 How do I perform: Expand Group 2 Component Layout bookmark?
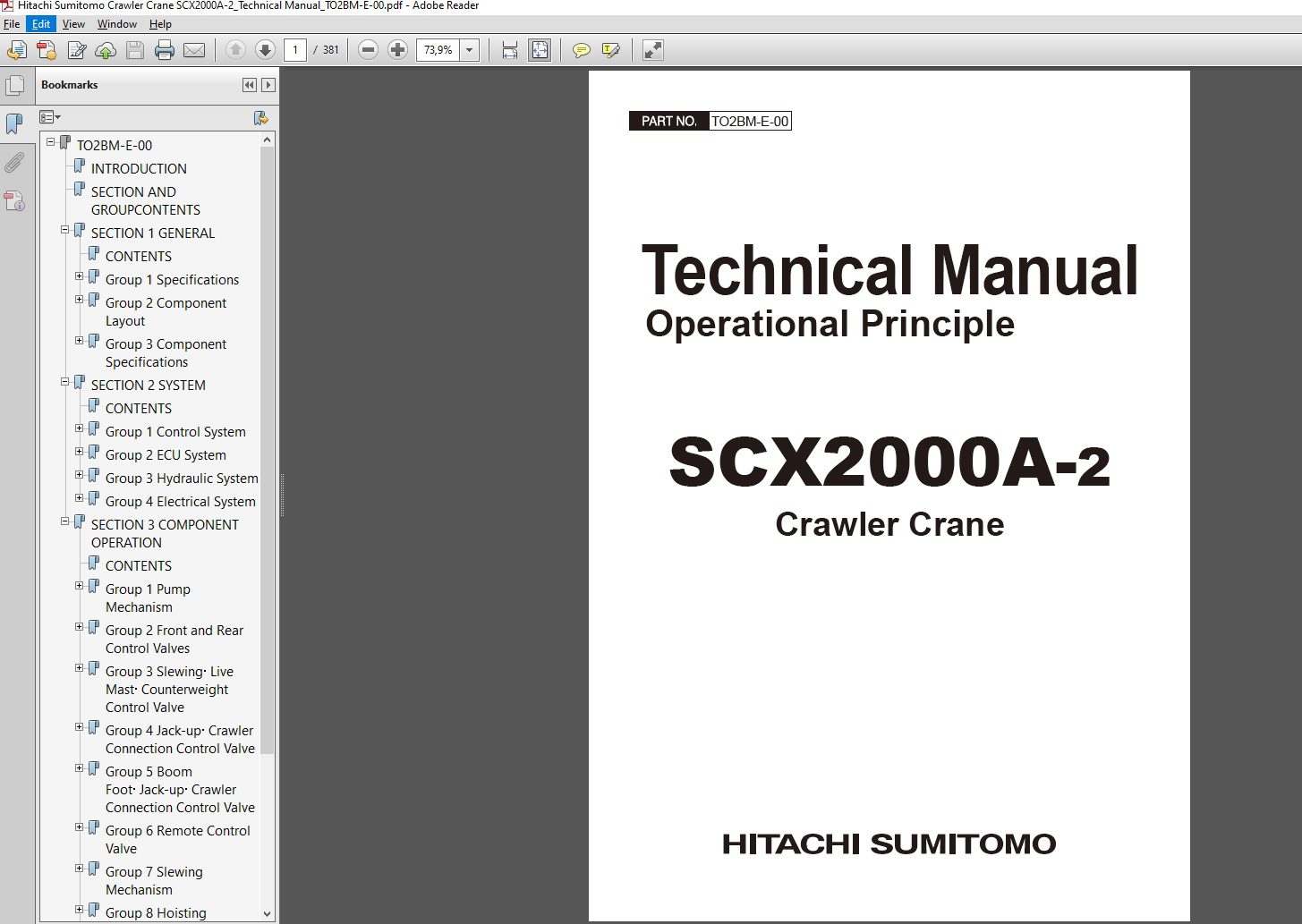[x=80, y=300]
